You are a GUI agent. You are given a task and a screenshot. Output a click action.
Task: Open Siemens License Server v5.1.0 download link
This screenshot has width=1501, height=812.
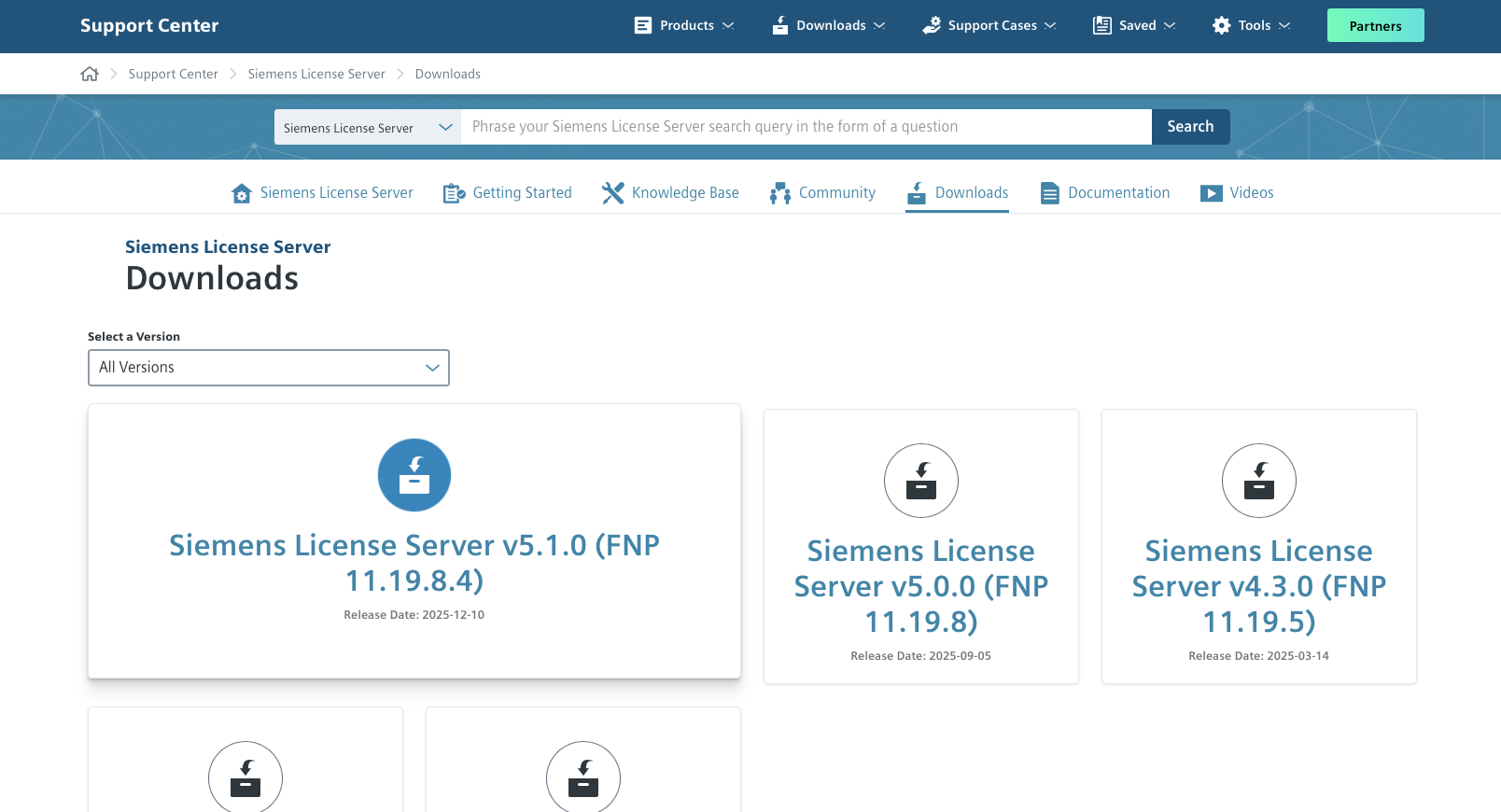[414, 563]
